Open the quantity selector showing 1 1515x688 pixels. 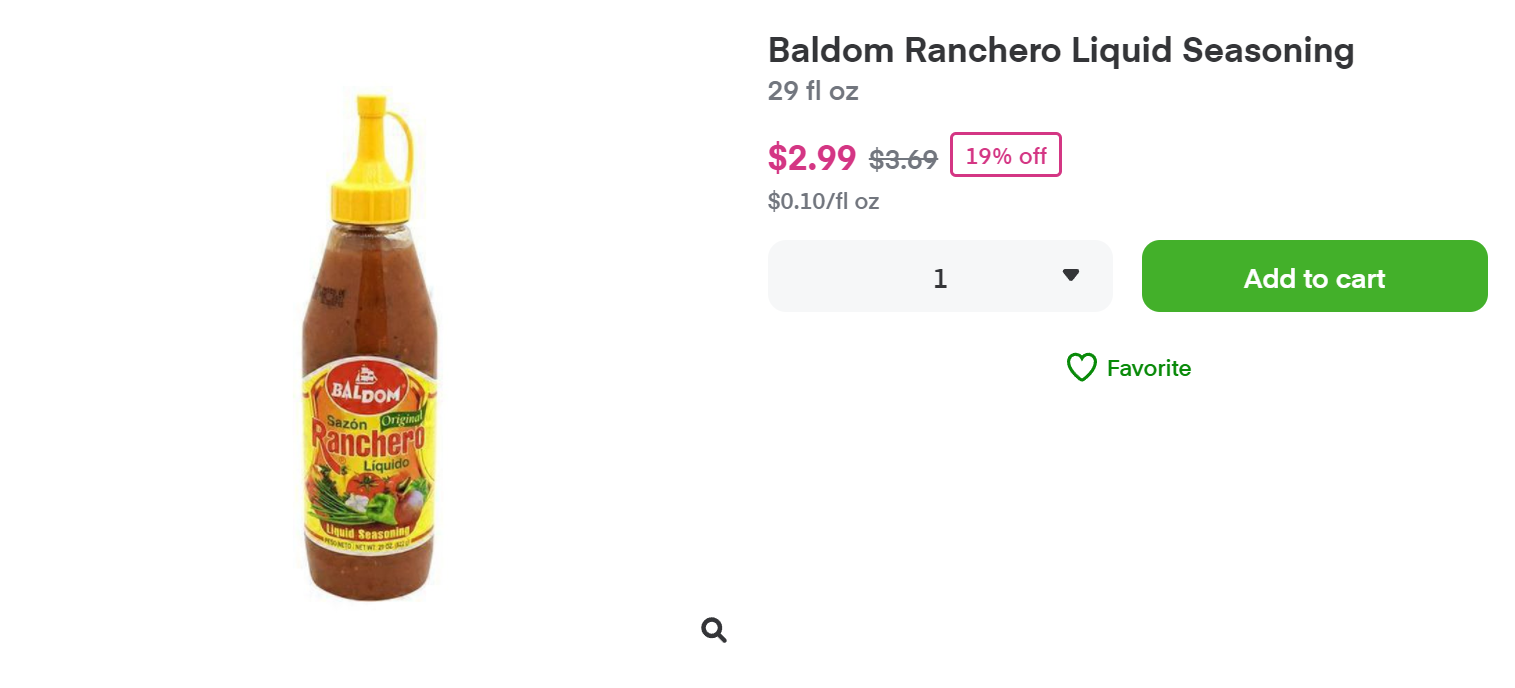[x=939, y=277]
